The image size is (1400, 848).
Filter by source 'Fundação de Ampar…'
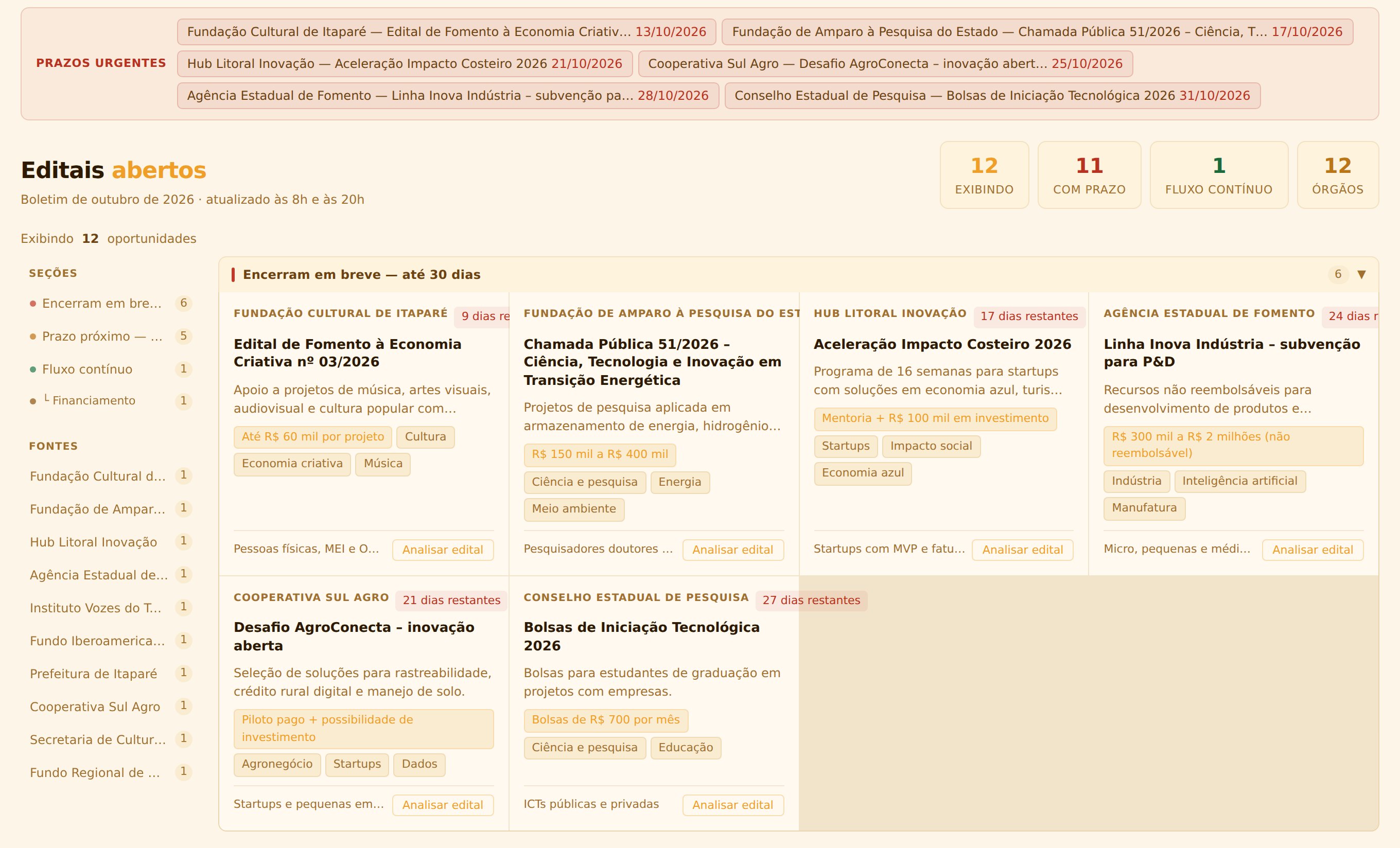[110, 509]
